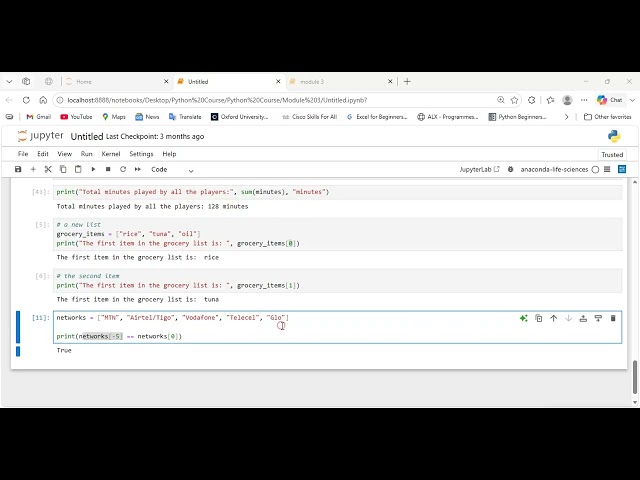Click the Jupyter logo
The height and width of the screenshot is (480, 640).
pos(40,136)
